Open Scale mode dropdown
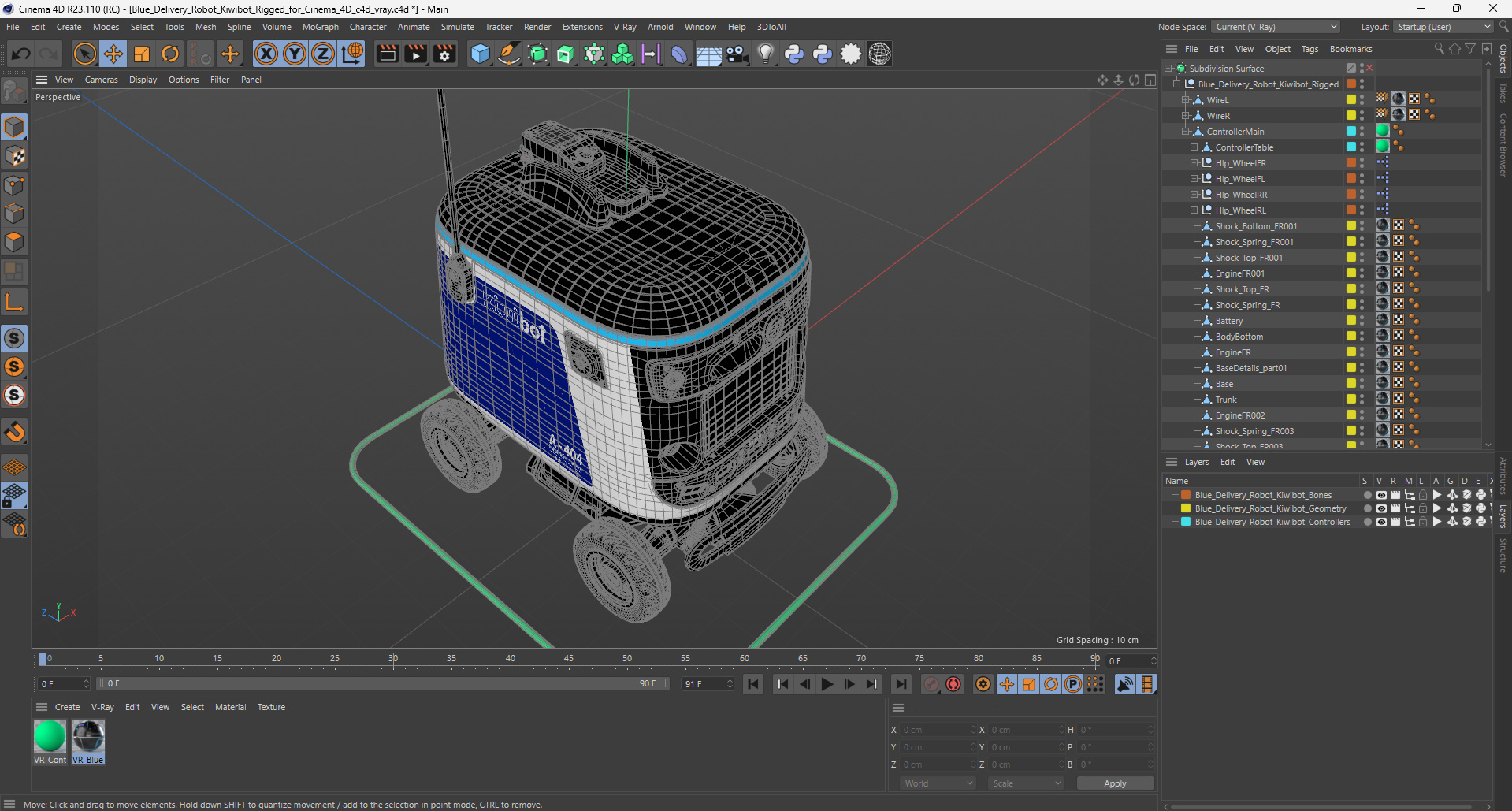This screenshot has width=1512, height=811. click(x=1027, y=783)
